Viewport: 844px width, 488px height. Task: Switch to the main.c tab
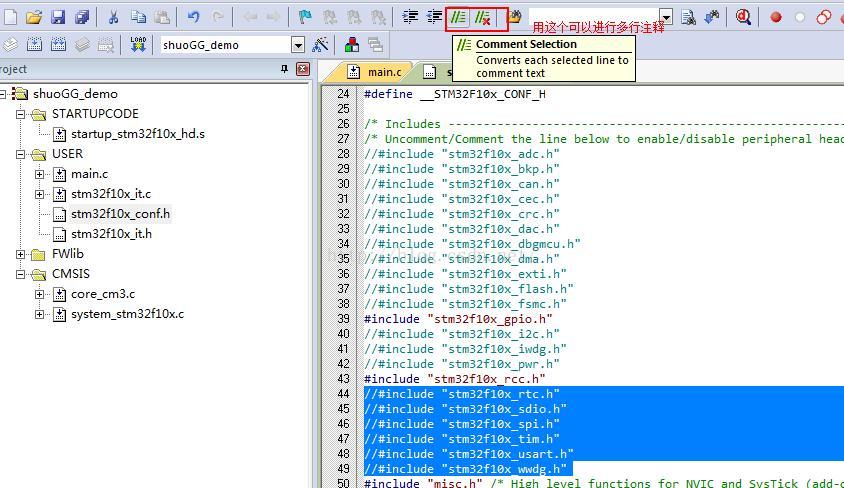[x=376, y=72]
